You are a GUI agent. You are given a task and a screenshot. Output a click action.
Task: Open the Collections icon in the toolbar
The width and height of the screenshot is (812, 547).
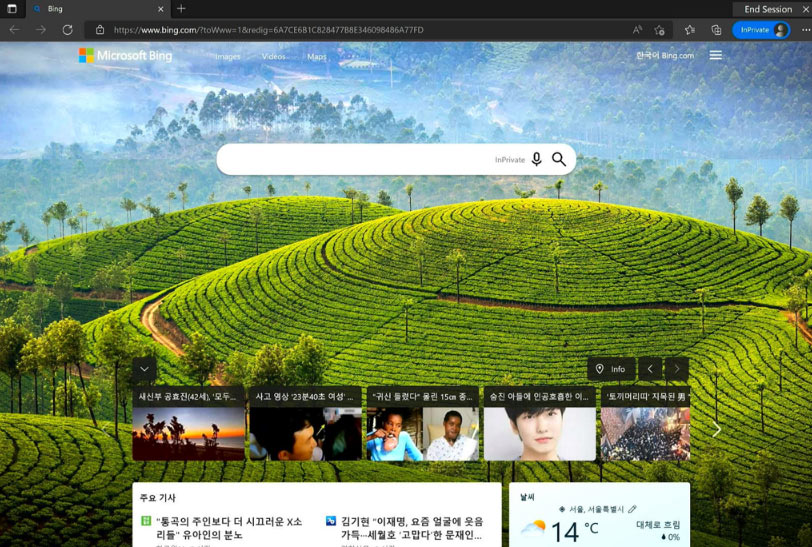(x=716, y=30)
